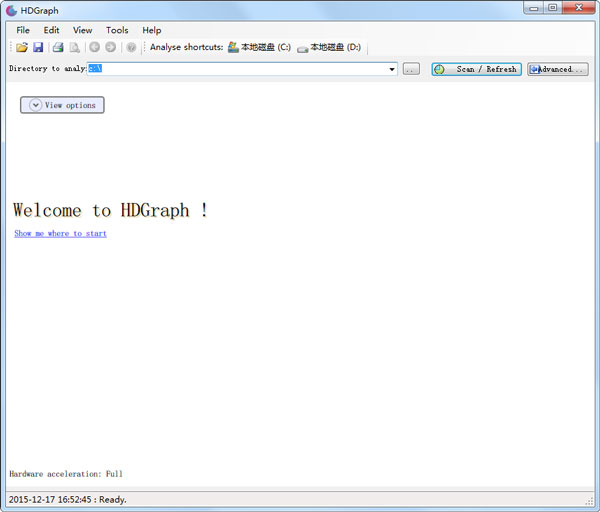Viewport: 600px width, 512px height.
Task: Open the File menu
Action: [23, 30]
